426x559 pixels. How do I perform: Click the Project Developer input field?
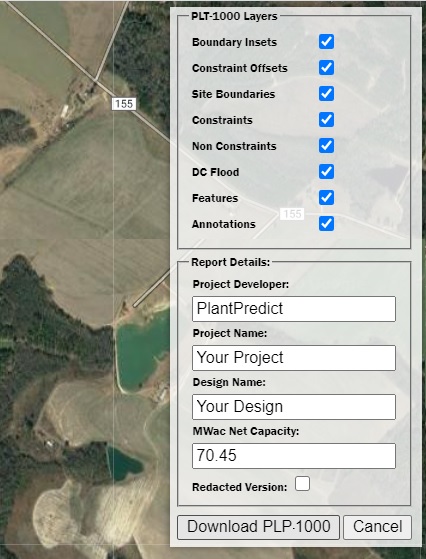[294, 309]
